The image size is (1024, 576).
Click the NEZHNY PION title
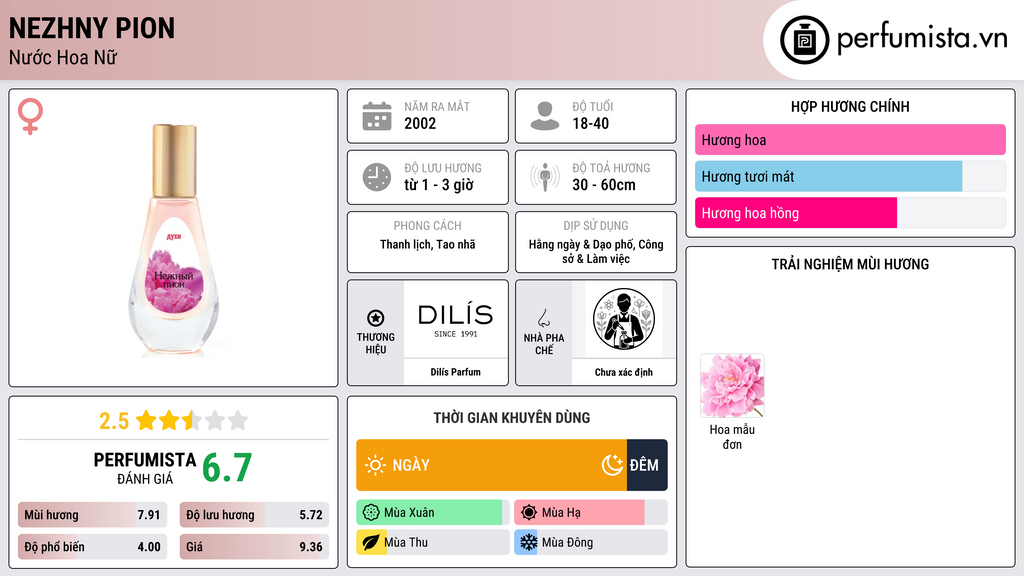pos(91,28)
